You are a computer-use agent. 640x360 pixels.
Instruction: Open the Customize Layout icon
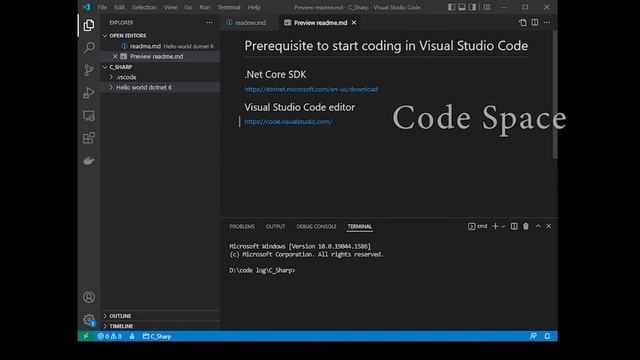[487, 7]
